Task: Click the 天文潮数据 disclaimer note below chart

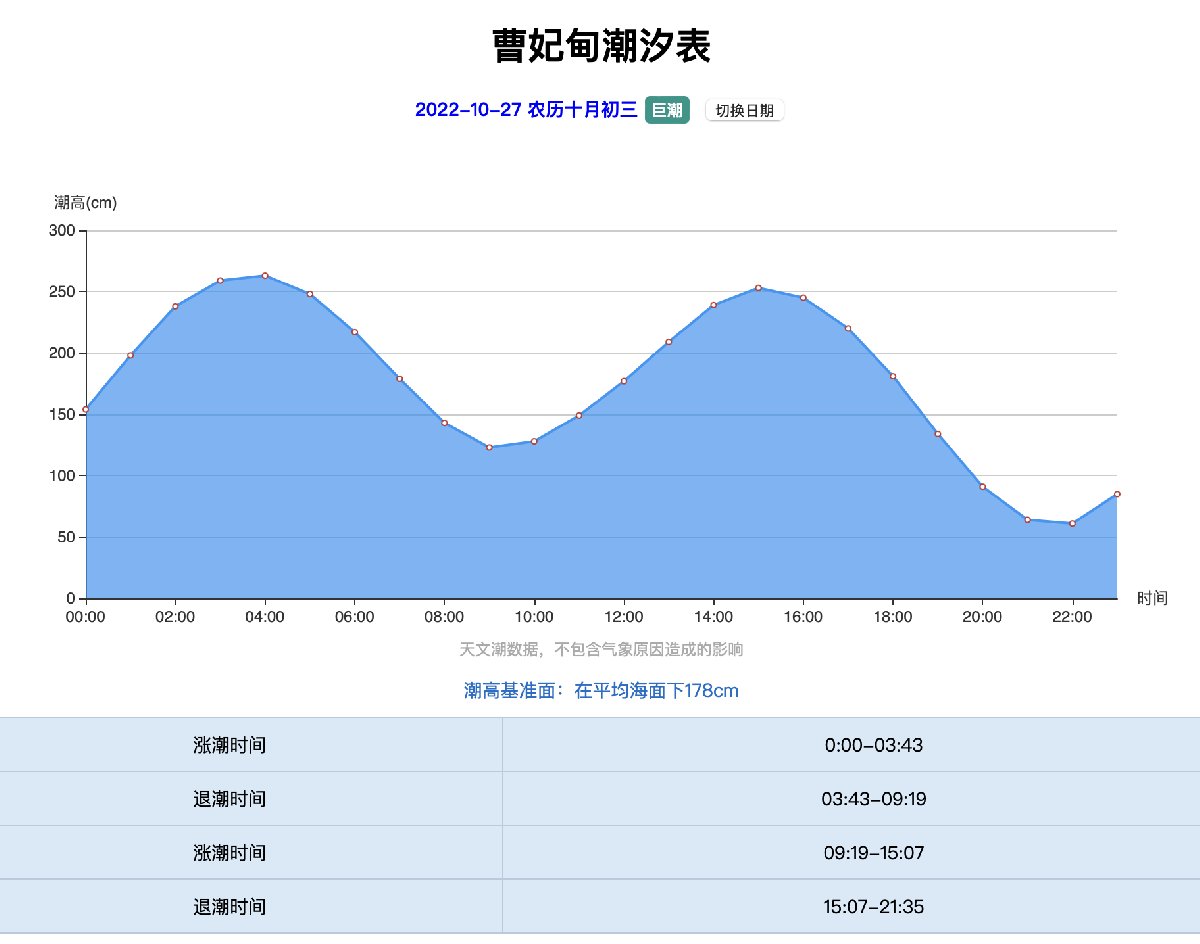Action: tap(601, 650)
